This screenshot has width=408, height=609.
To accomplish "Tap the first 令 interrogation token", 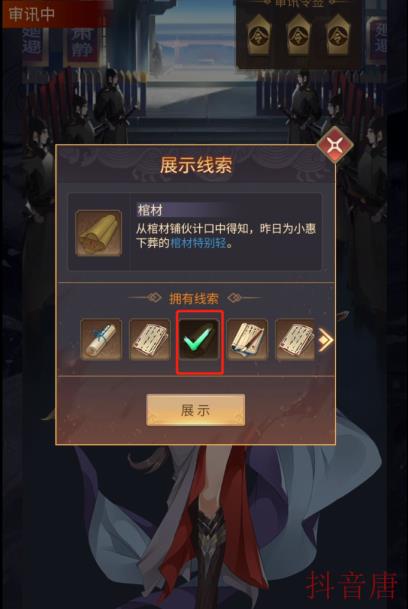I will (258, 35).
